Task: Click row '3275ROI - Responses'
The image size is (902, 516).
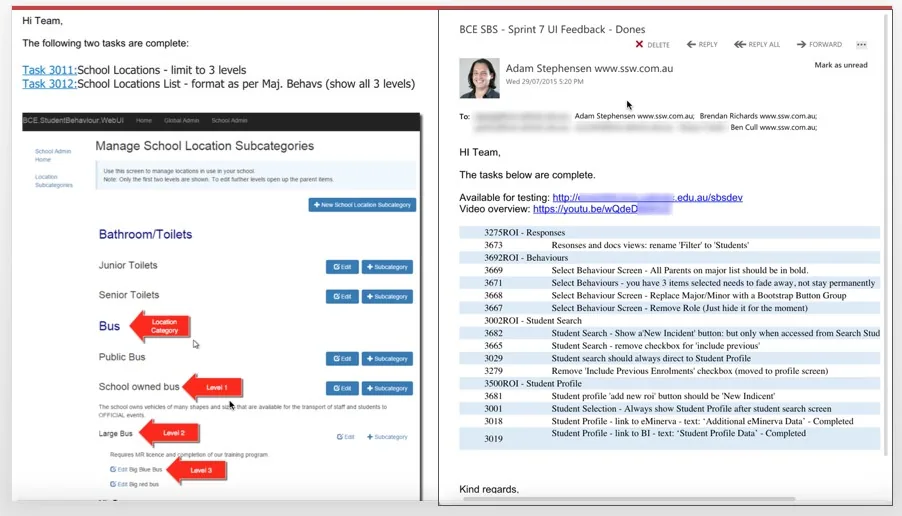Action: 669,232
